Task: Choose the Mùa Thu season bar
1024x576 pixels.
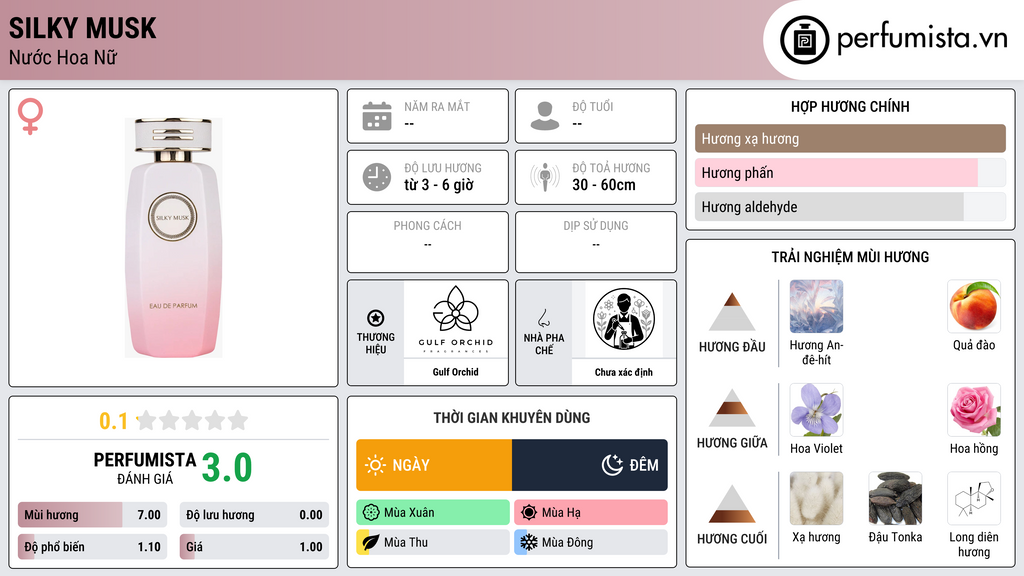Action: [x=433, y=542]
